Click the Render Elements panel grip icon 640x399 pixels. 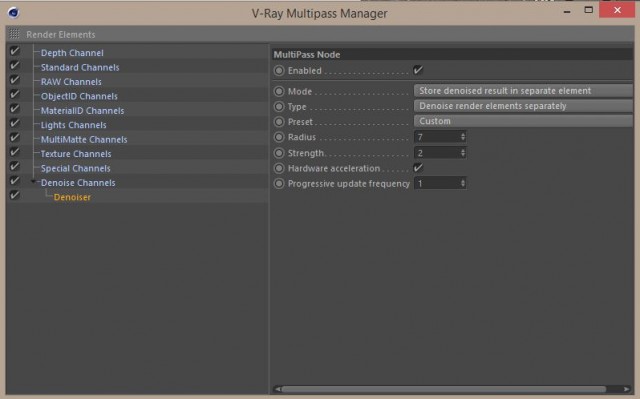14,34
